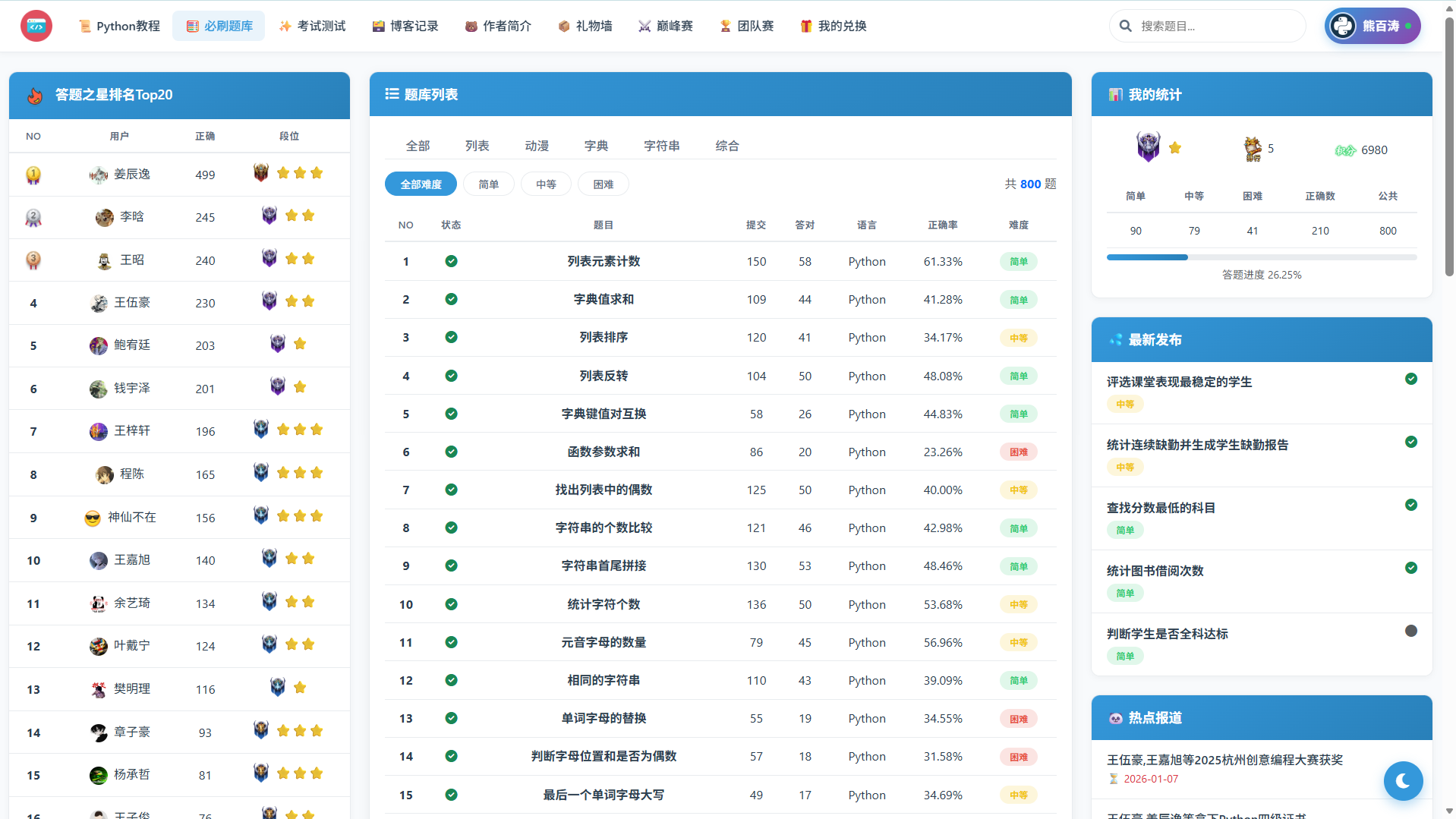Open the 考试测试 navigation menu
The width and height of the screenshot is (1456, 819).
coord(312,26)
